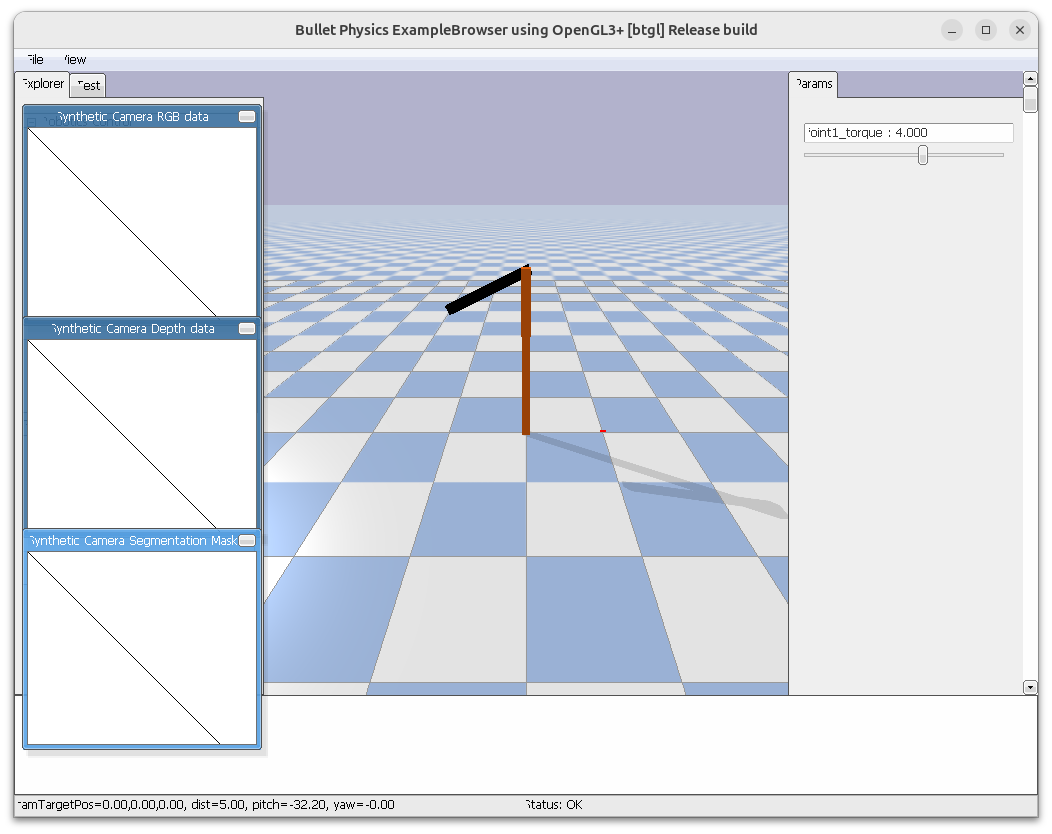Close the Bullet Physics ExampleBrowser window
Screen dimensions: 1052x834
coord(1019,30)
